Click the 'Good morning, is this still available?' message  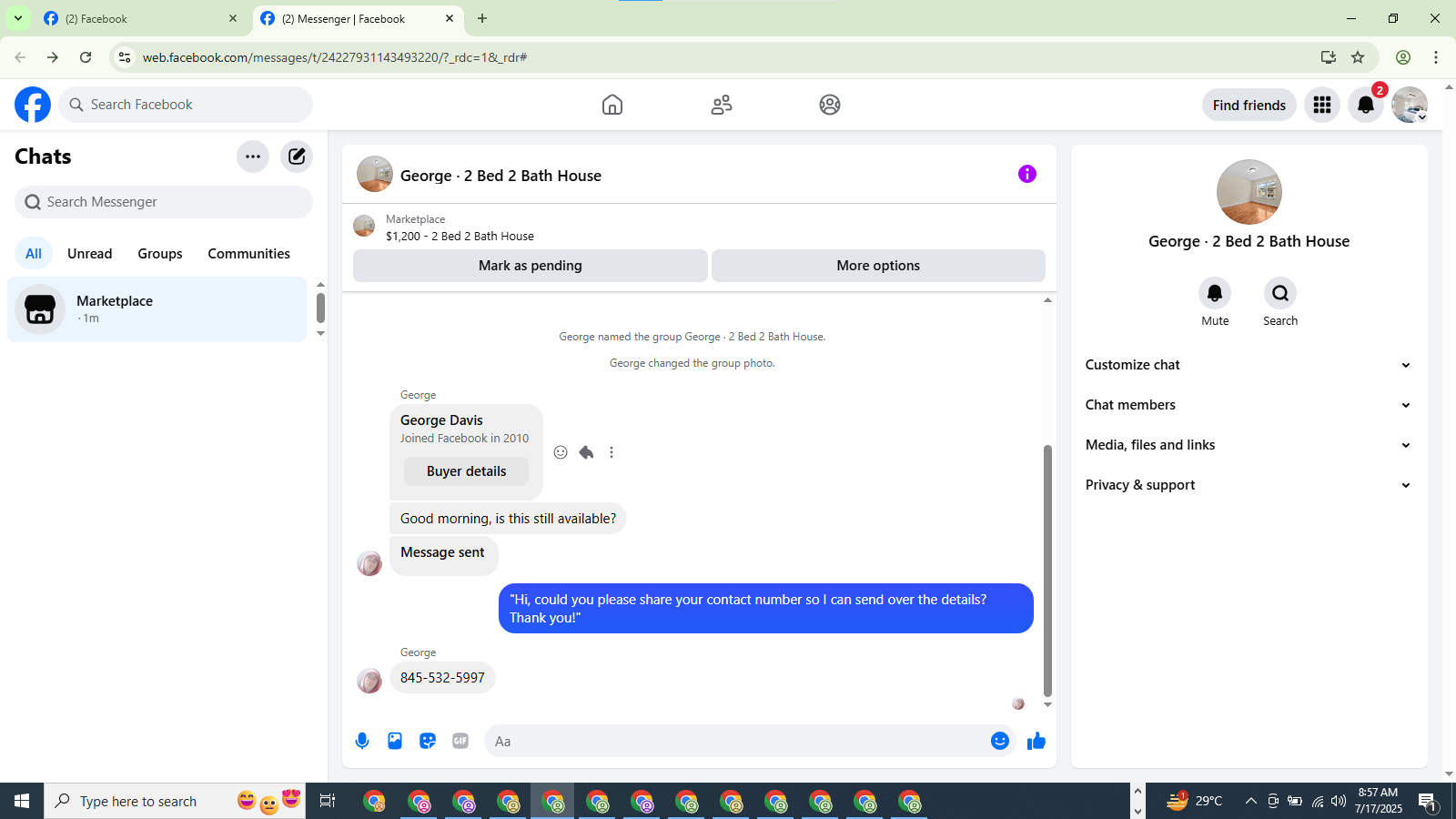coord(508,519)
